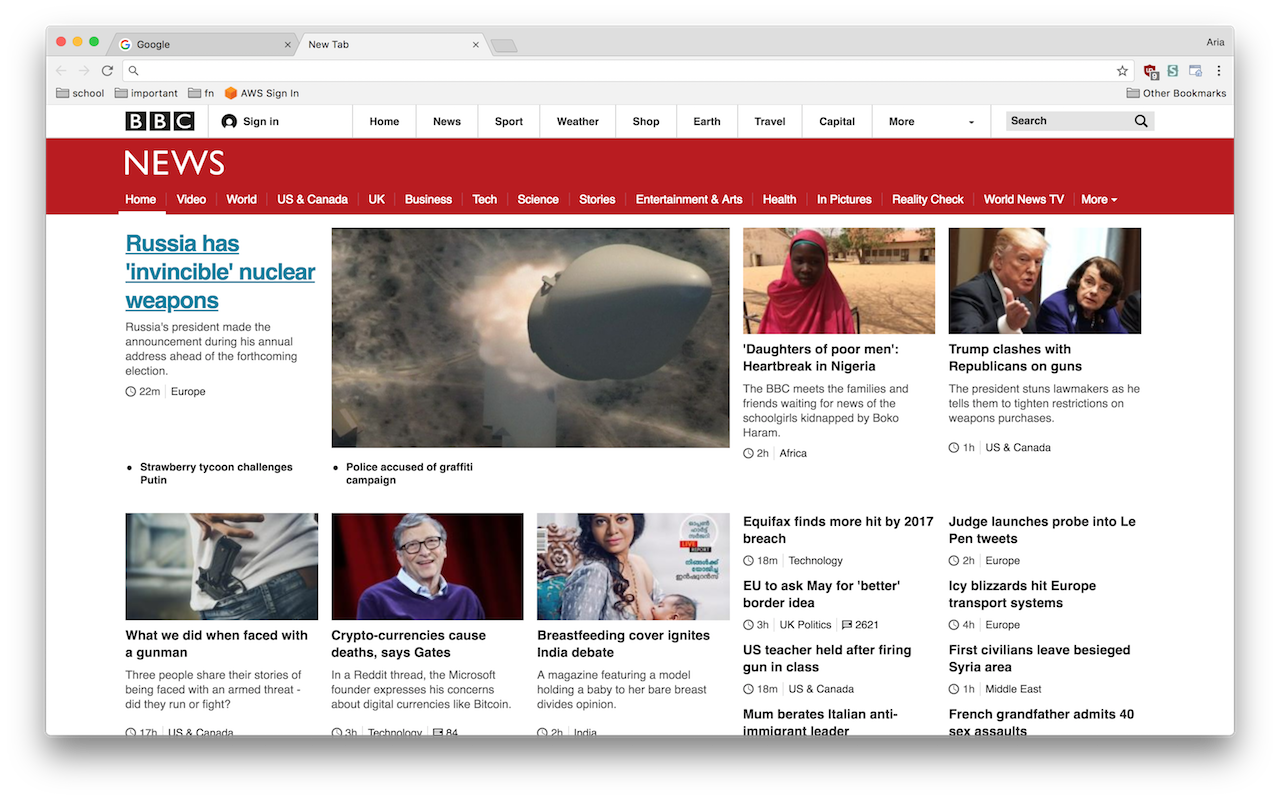
Task: Close the Google tab
Action: pos(288,44)
